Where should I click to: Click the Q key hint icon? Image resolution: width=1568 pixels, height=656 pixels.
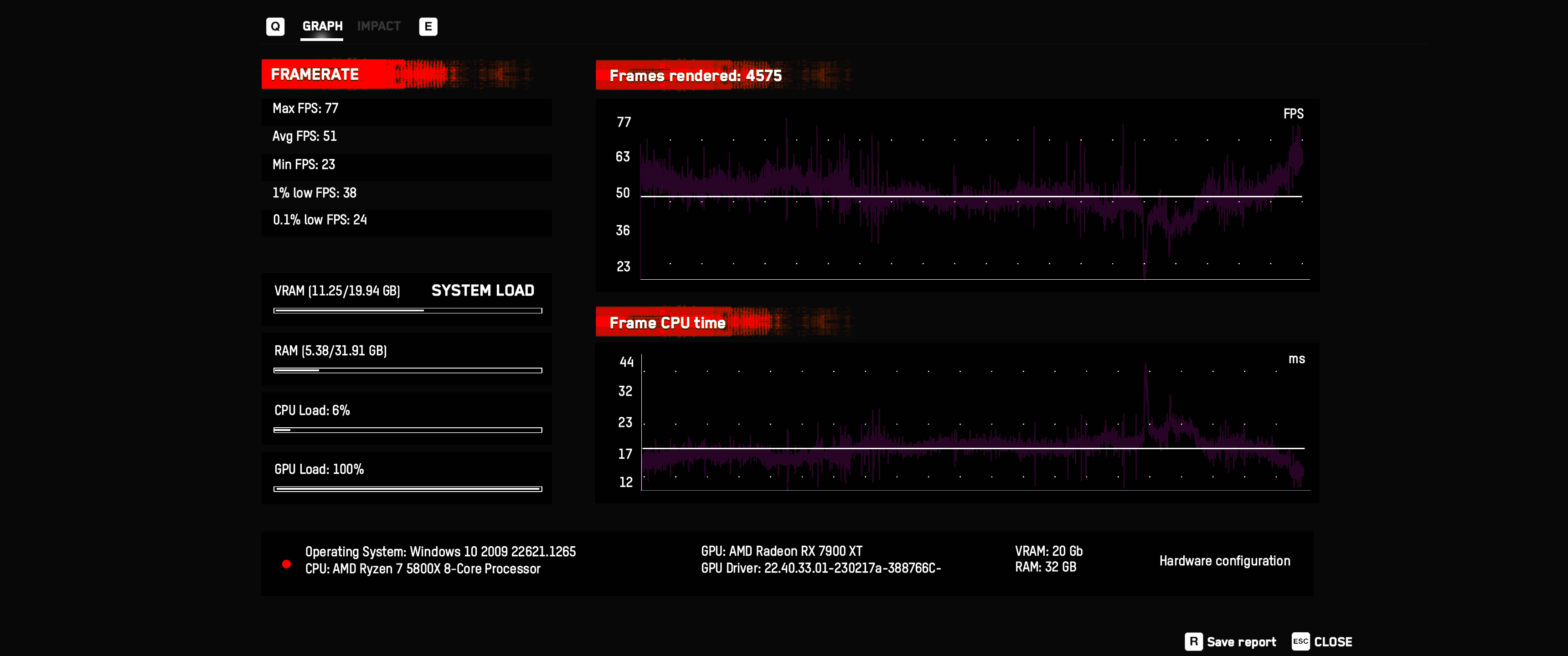(275, 26)
